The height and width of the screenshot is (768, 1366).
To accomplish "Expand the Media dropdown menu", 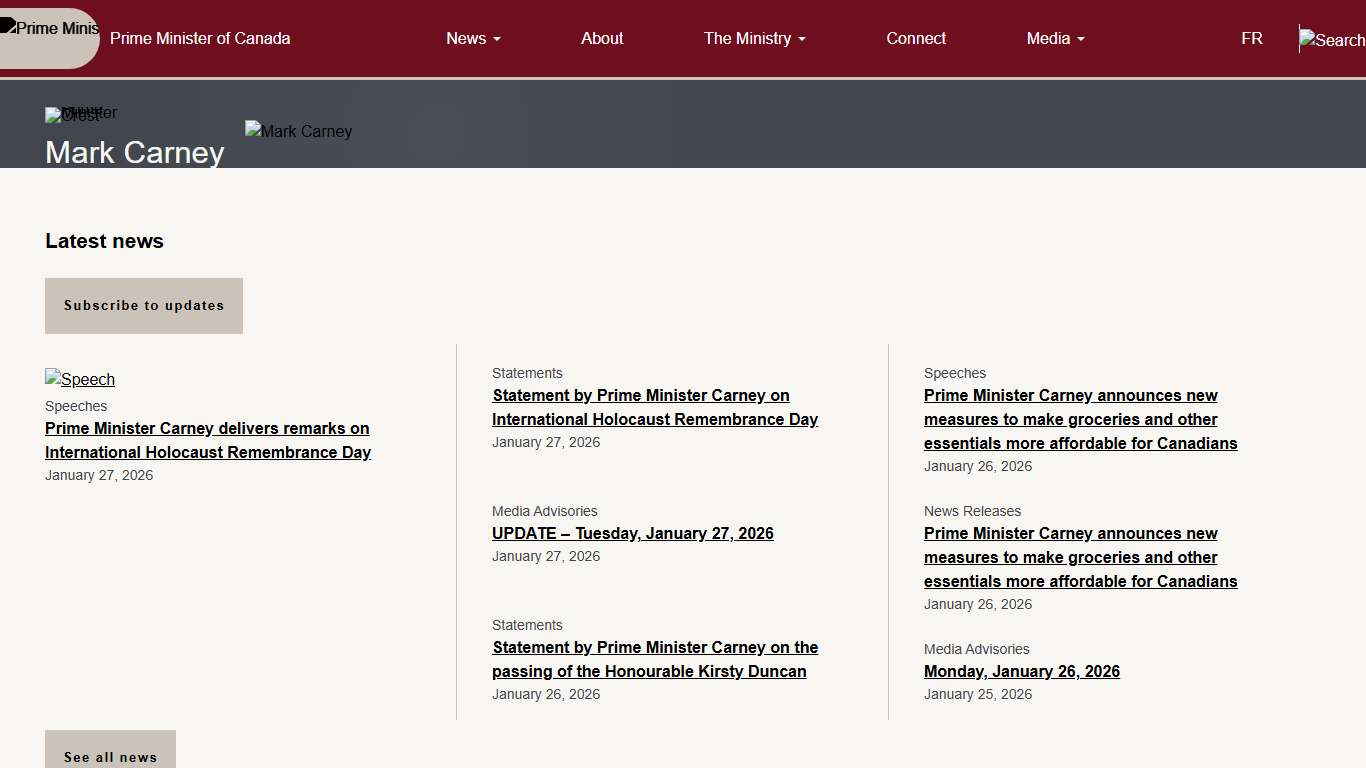I will point(1055,38).
